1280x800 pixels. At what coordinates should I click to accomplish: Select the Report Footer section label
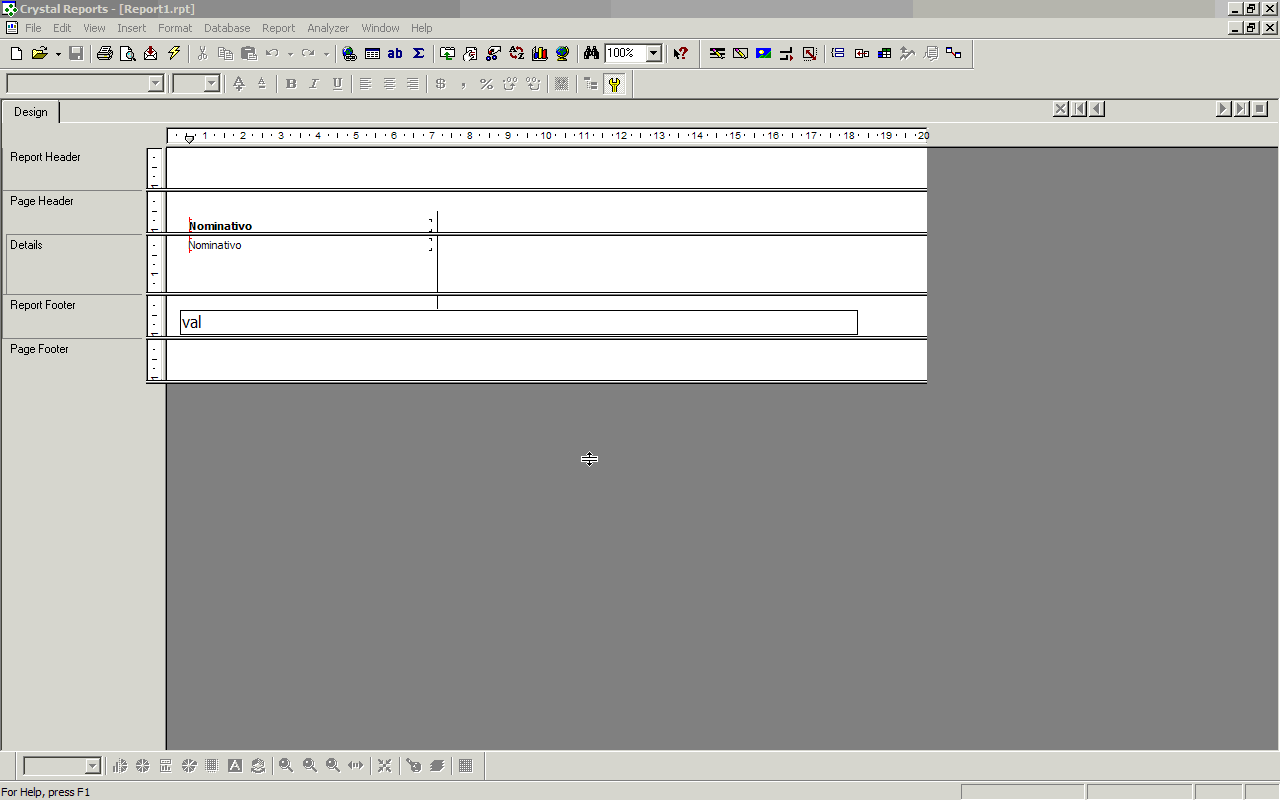(43, 305)
